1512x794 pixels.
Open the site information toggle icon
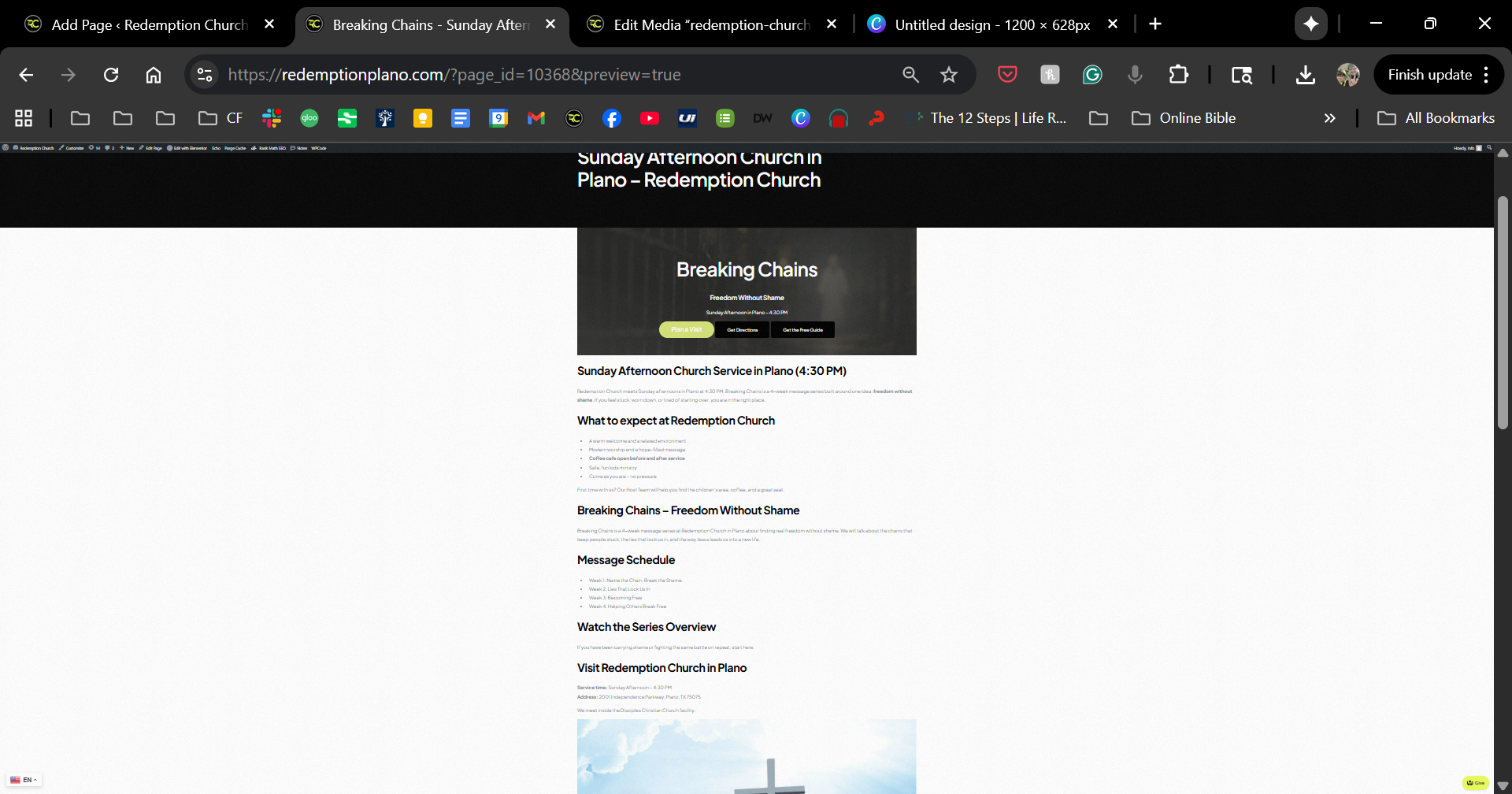205,75
